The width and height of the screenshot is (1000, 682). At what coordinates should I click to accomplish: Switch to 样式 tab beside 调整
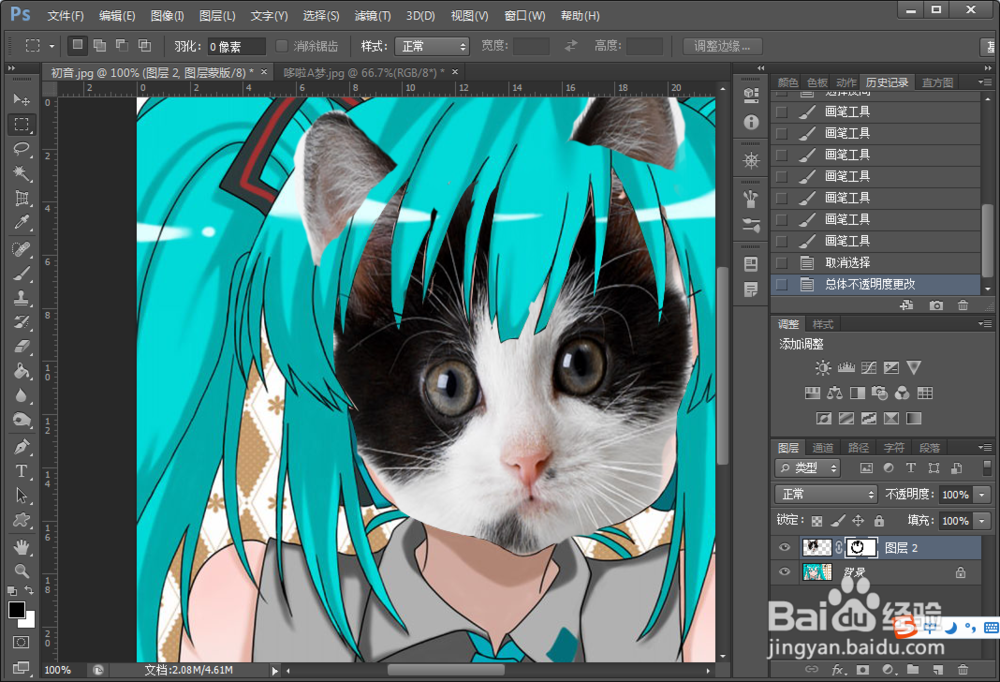823,324
